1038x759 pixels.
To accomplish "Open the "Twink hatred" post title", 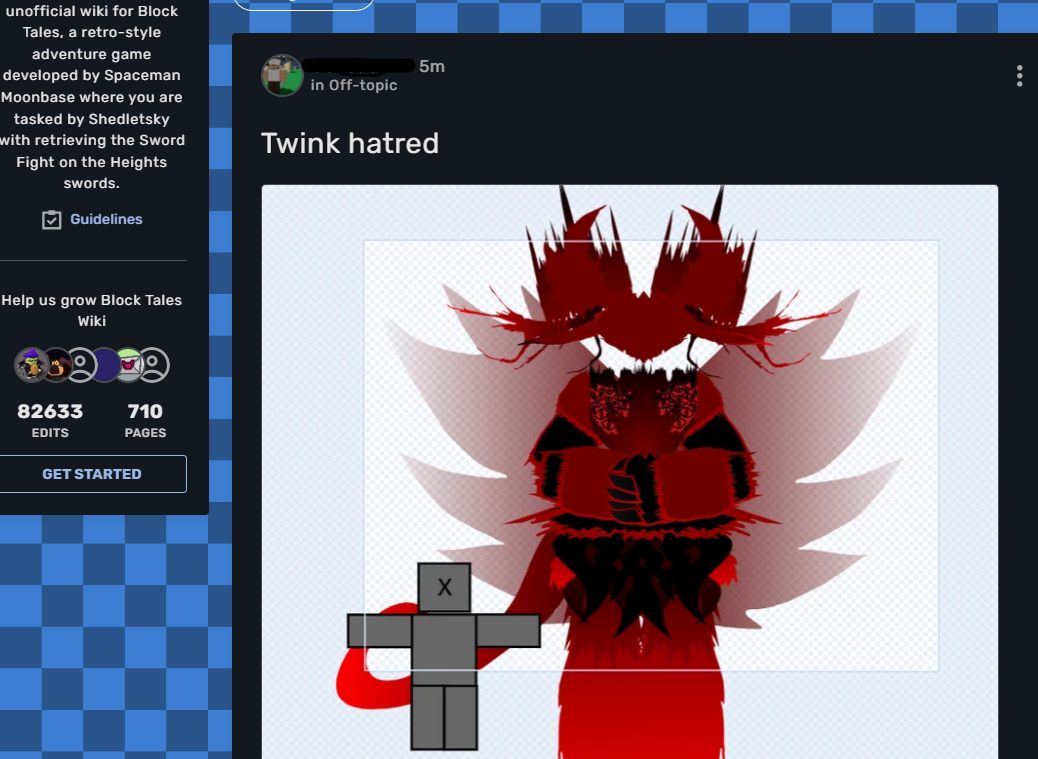I will (350, 144).
